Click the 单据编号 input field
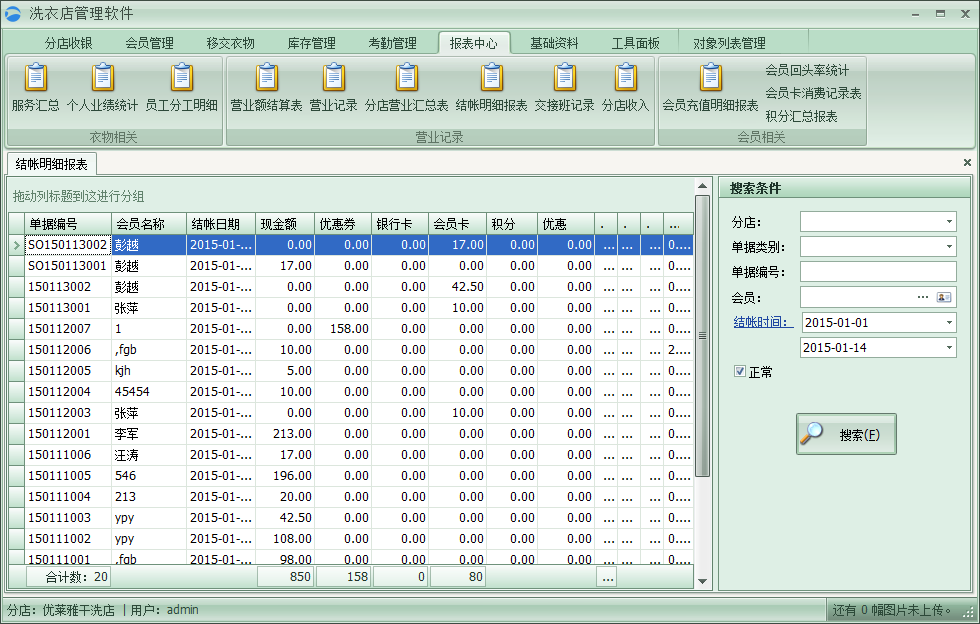Image resolution: width=980 pixels, height=624 pixels. pos(878,271)
